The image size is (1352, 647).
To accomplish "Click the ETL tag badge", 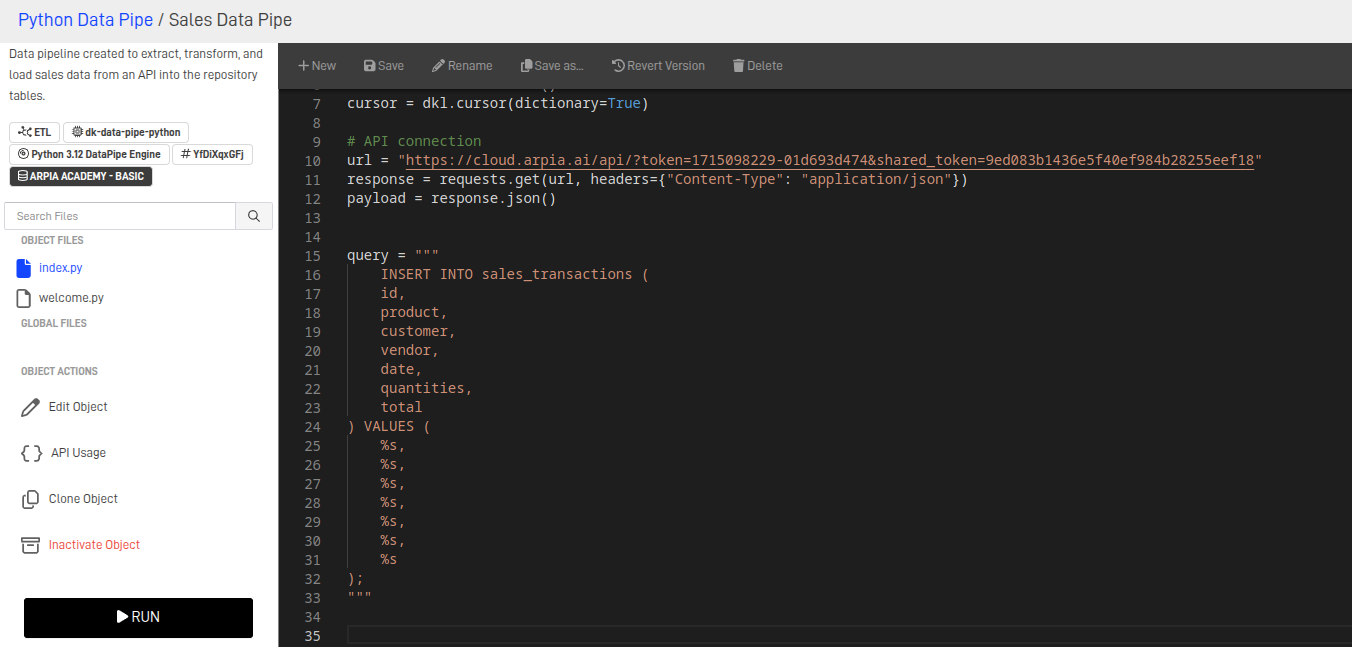I will coord(34,132).
